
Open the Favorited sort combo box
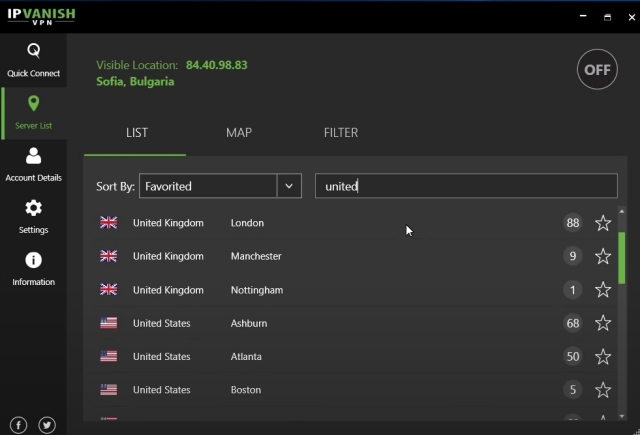click(x=207, y=186)
